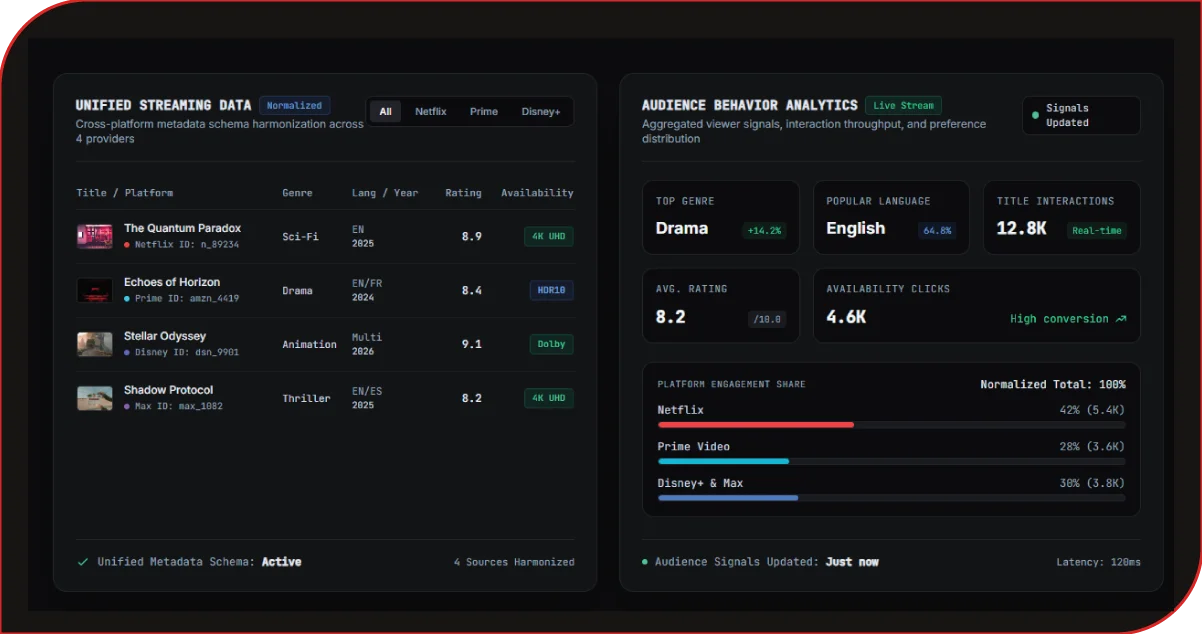The height and width of the screenshot is (634, 1202).
Task: Click the 4K UHD badge for Quantum Paradox
Action: [549, 237]
